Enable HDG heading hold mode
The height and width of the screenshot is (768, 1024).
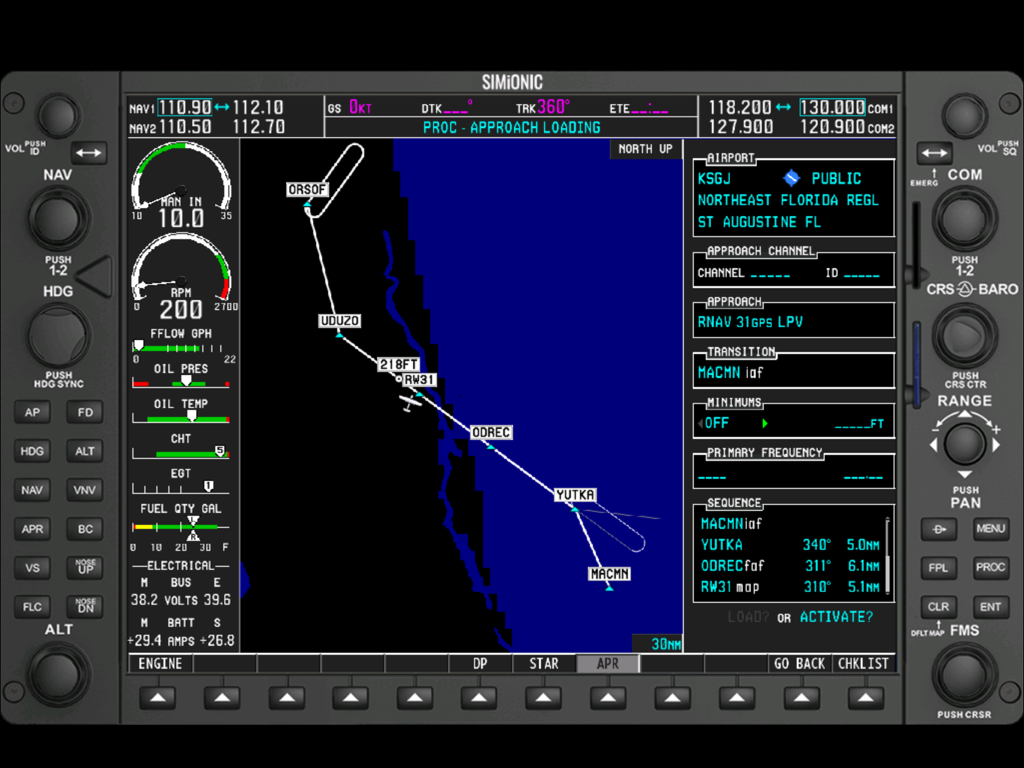(x=32, y=451)
